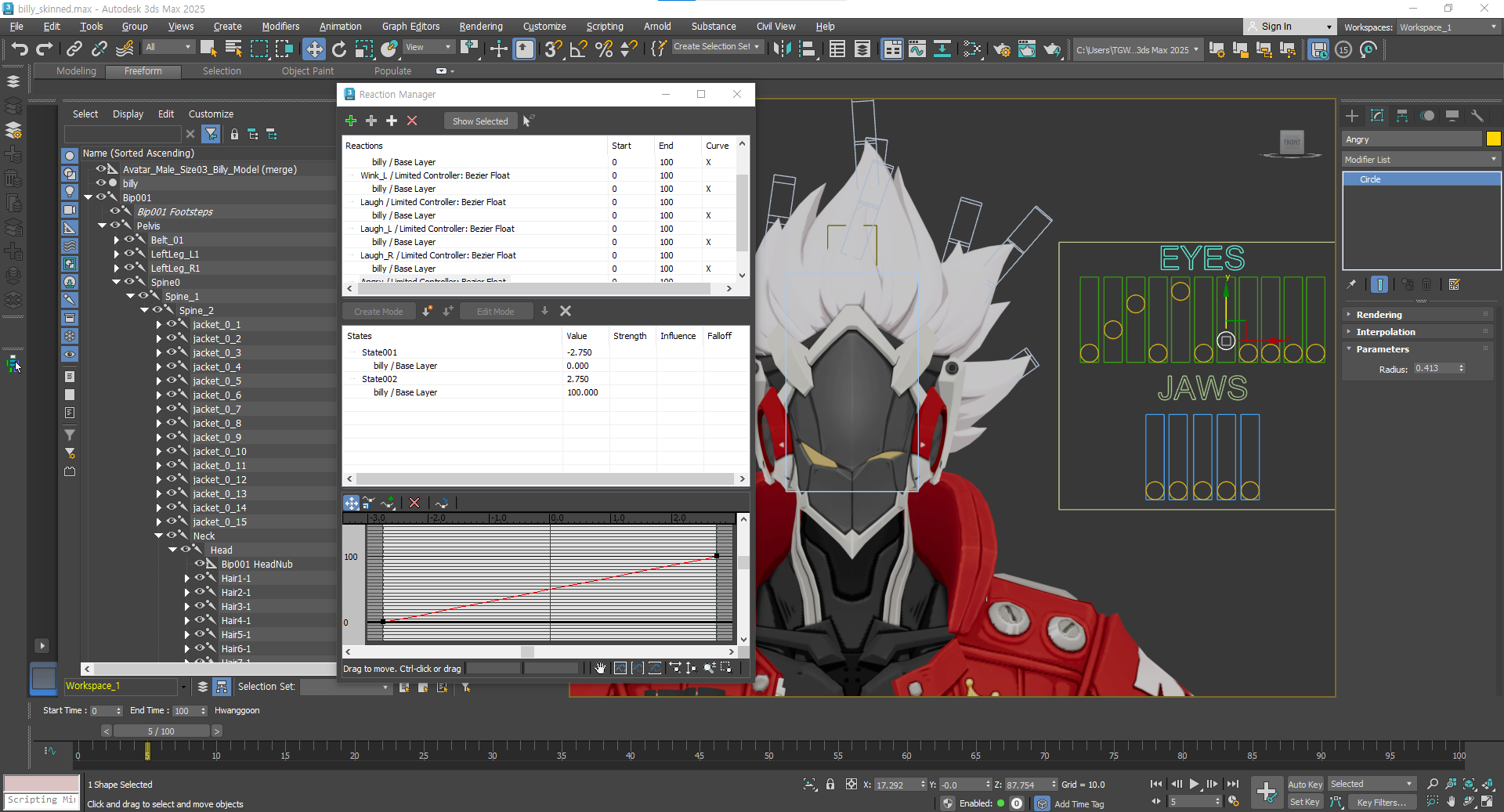Select the Unlink Selection tool
Screen dimensions: 1504x812
(x=99, y=49)
